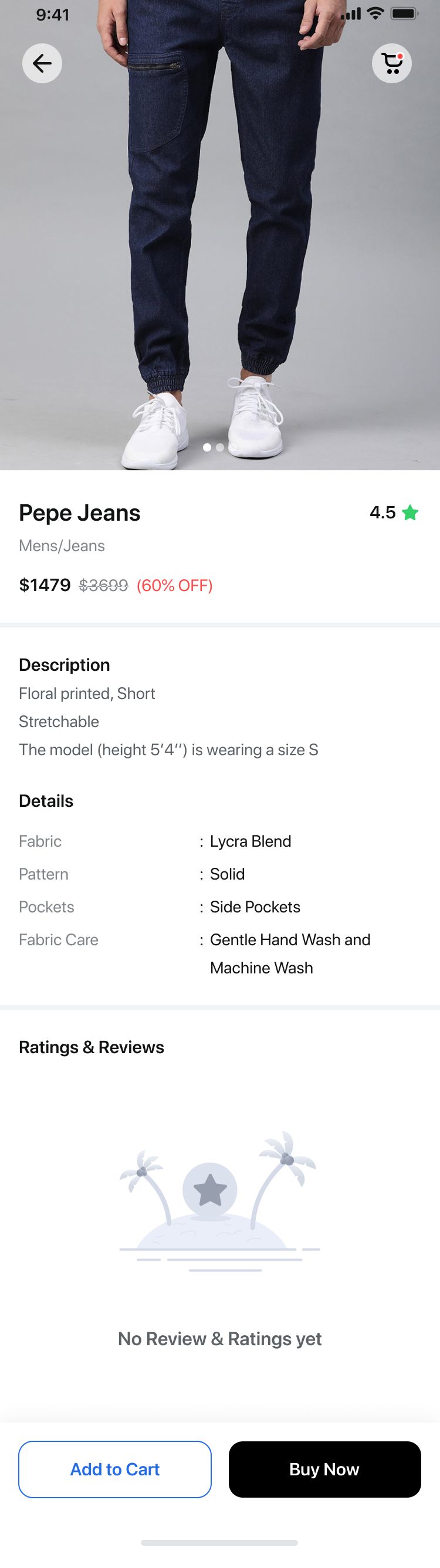Tap the Pepe Jeans product title
This screenshot has width=440, height=1568.
(80, 513)
